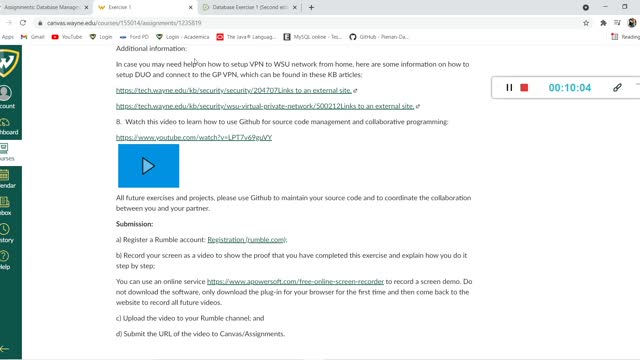Image resolution: width=640 pixels, height=360 pixels.
Task: Open the browser extensions puzzle icon
Action: click(x=603, y=23)
